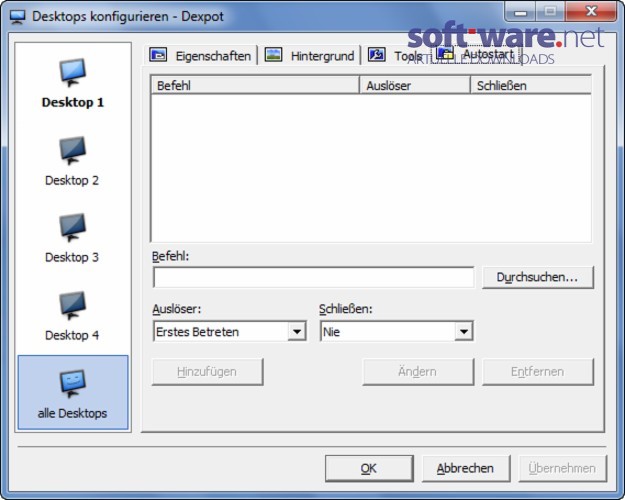Sort by the Auslöser column header

point(415,85)
